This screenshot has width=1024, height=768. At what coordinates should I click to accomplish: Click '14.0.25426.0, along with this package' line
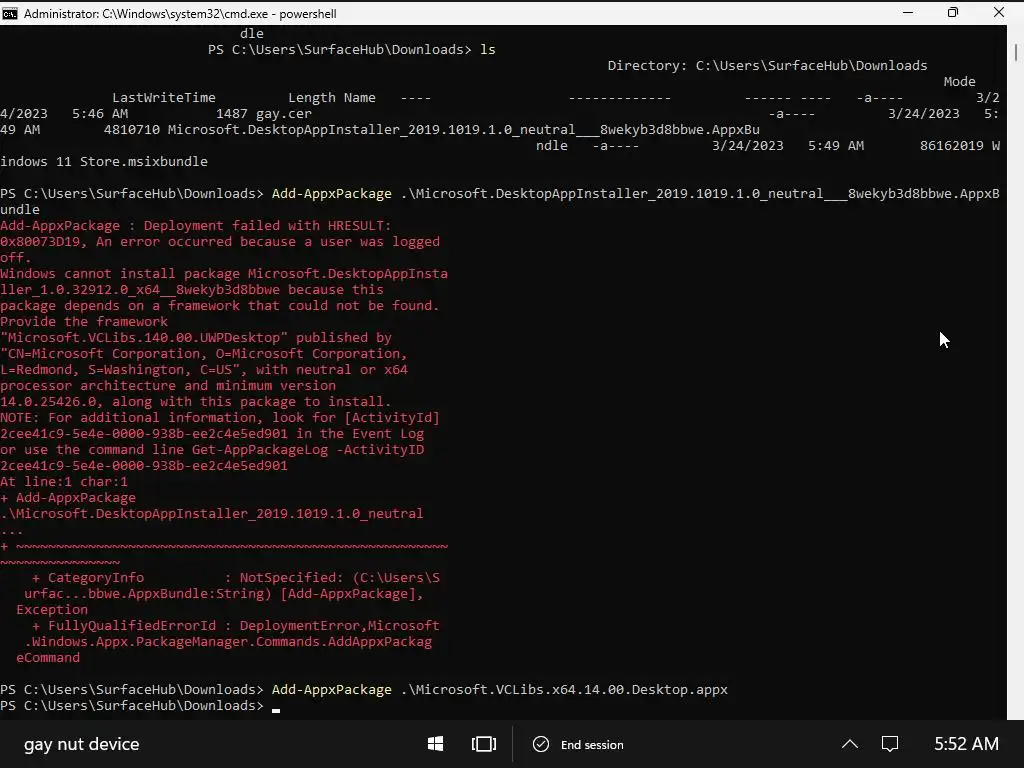coord(195,402)
